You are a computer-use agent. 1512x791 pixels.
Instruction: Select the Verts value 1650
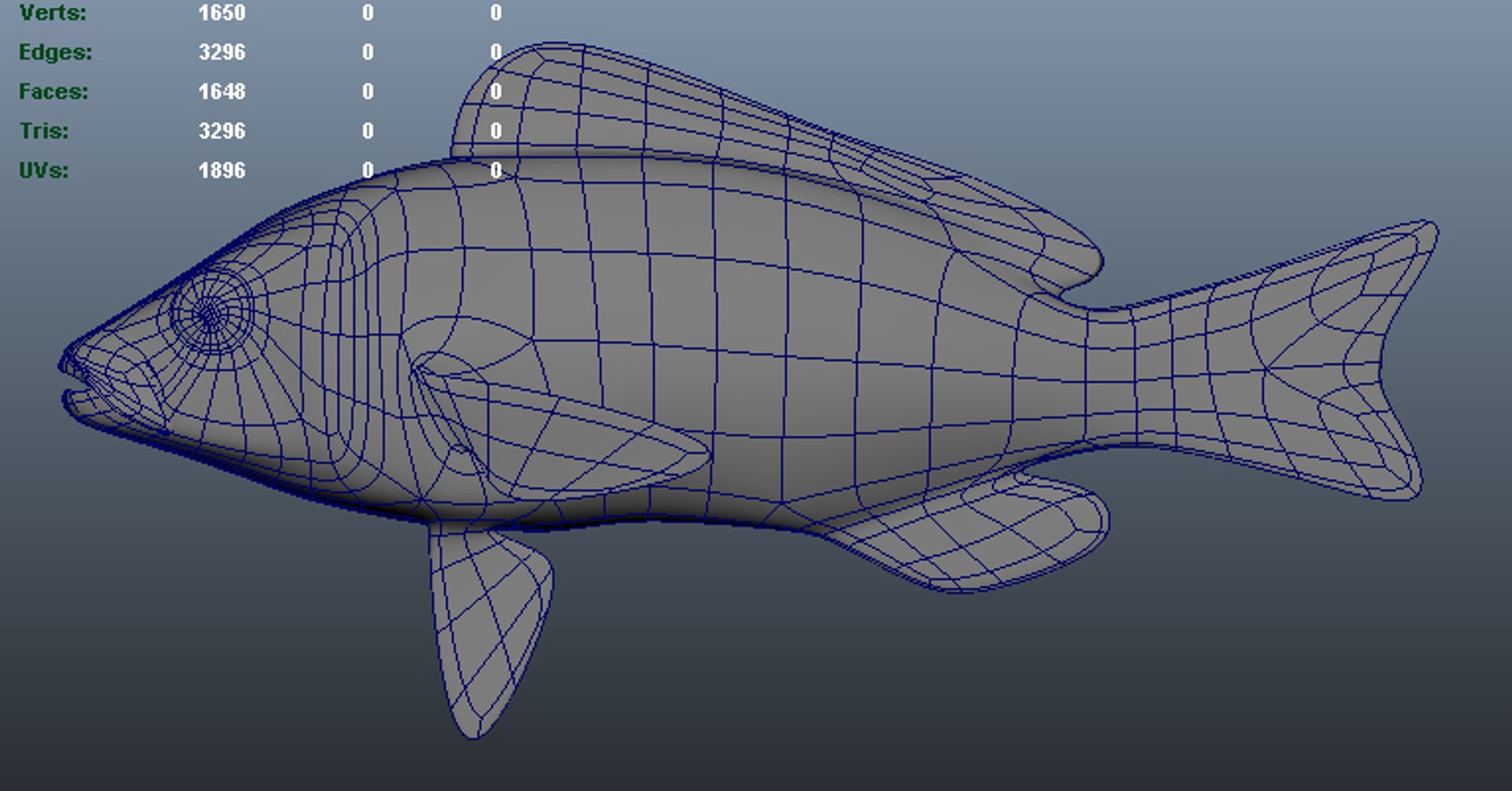[222, 13]
